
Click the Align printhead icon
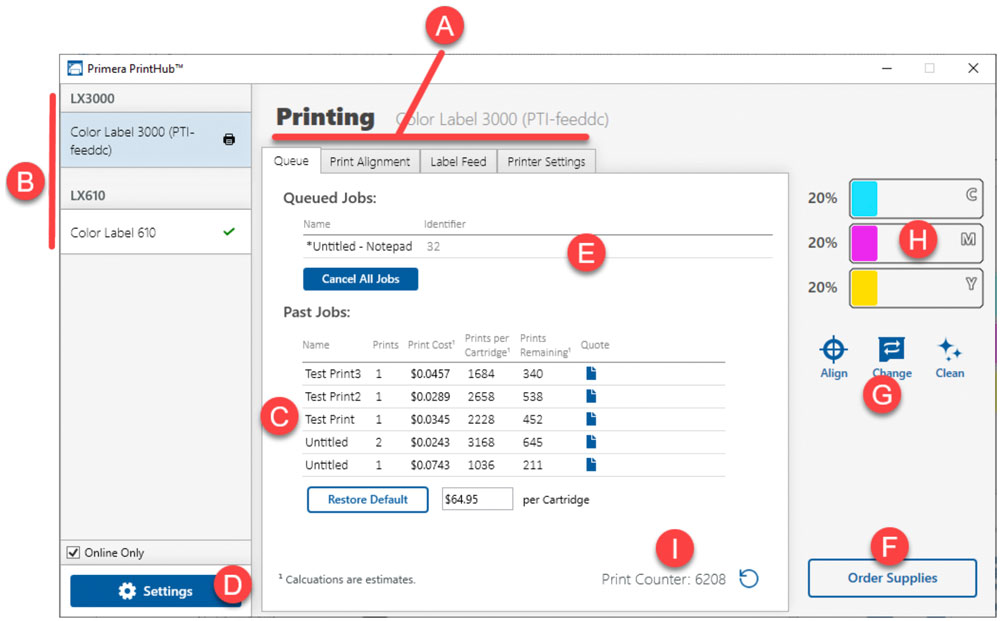pyautogui.click(x=834, y=349)
